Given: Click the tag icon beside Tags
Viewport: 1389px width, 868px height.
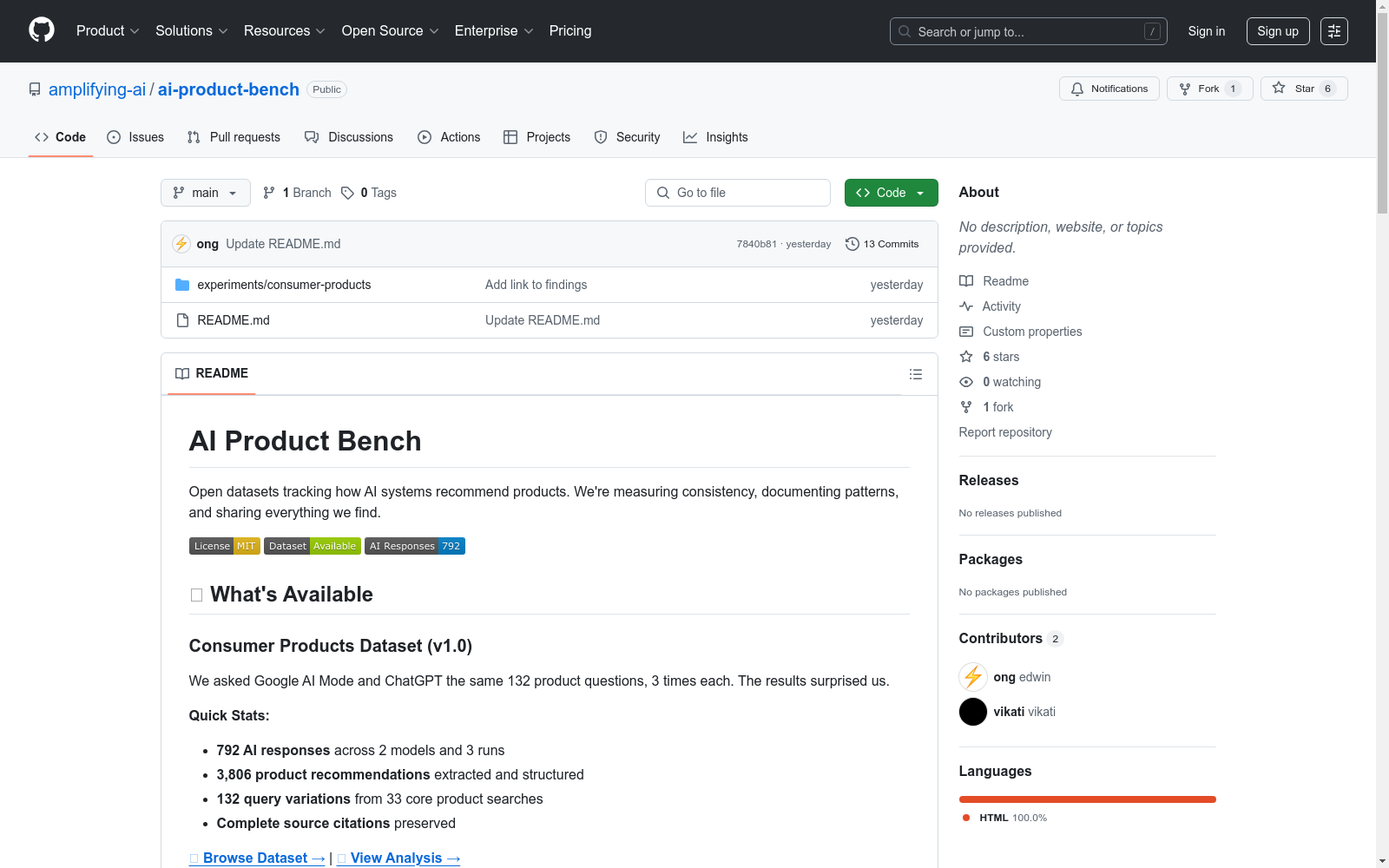Looking at the screenshot, I should (347, 193).
